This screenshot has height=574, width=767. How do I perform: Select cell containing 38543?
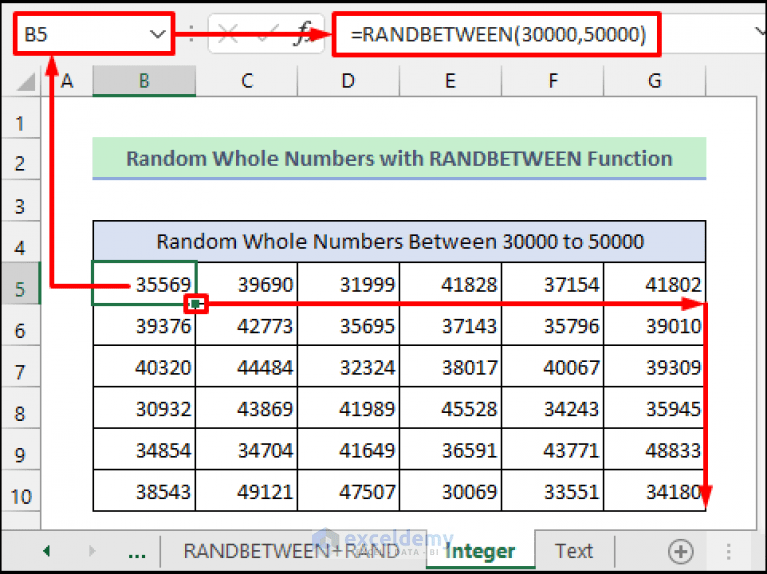pyautogui.click(x=144, y=491)
